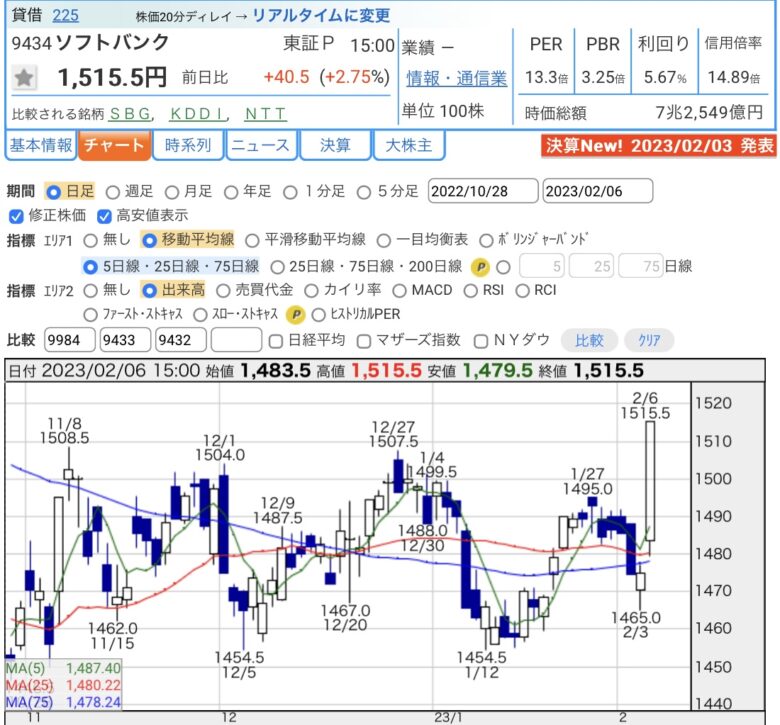Click the 1454.5 1/12 low label on chart

(482, 665)
